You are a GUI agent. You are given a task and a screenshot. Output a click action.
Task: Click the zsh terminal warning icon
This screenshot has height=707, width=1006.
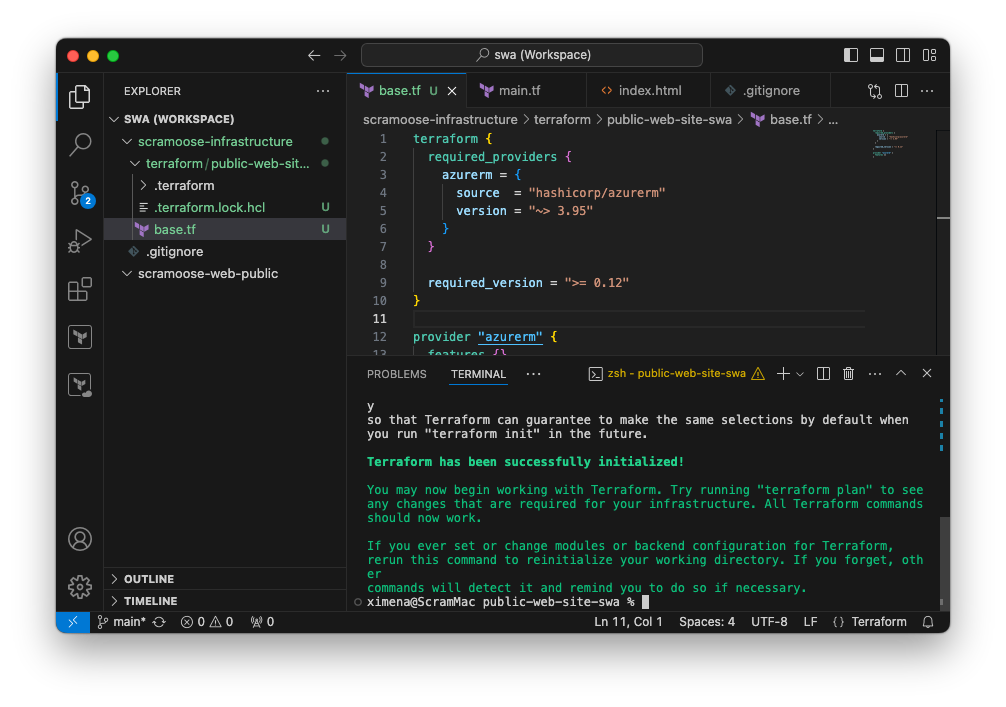(x=758, y=373)
